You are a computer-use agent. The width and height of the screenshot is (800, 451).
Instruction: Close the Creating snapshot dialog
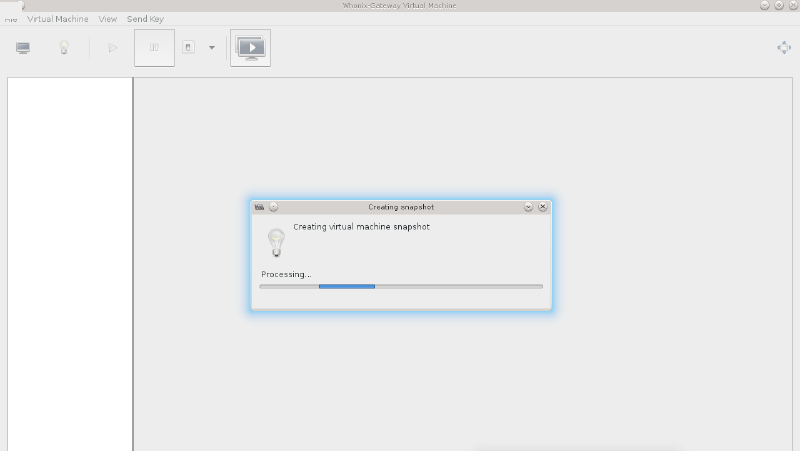pyautogui.click(x=542, y=207)
